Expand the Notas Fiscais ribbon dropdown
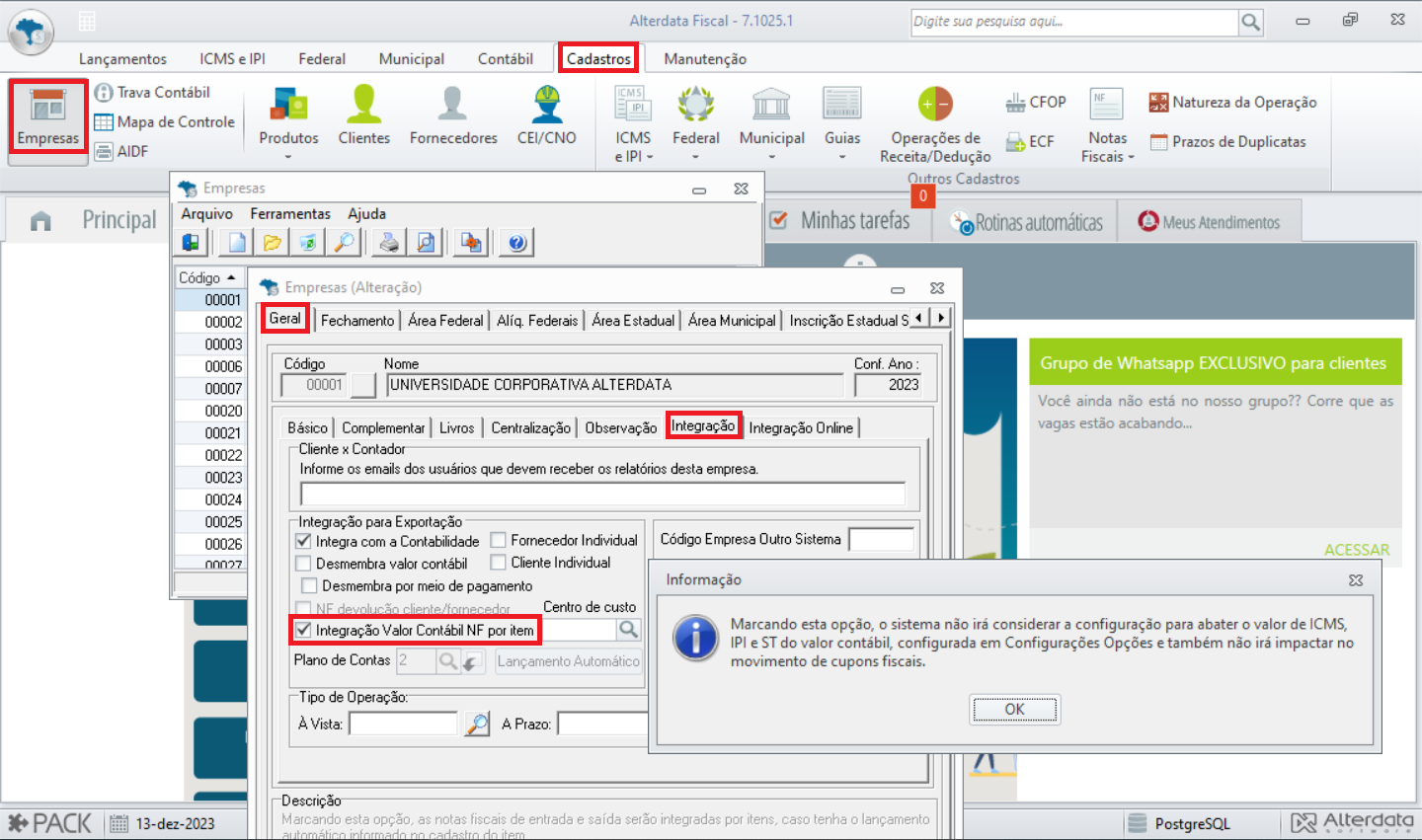 tap(1107, 124)
